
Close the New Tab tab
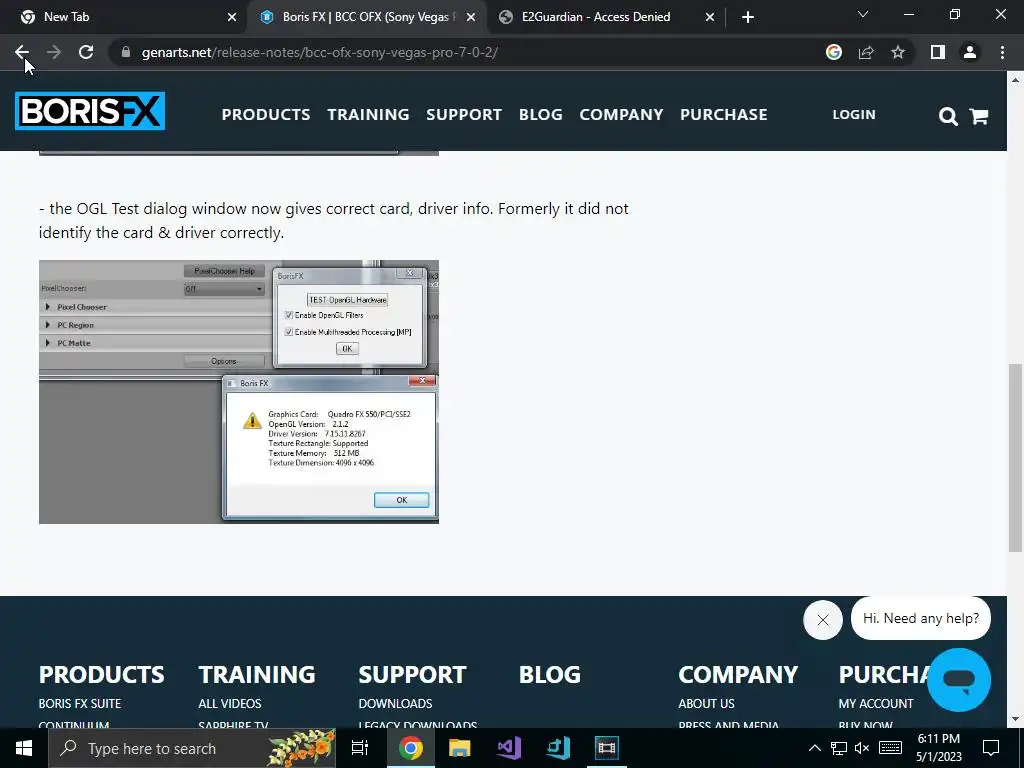(232, 18)
